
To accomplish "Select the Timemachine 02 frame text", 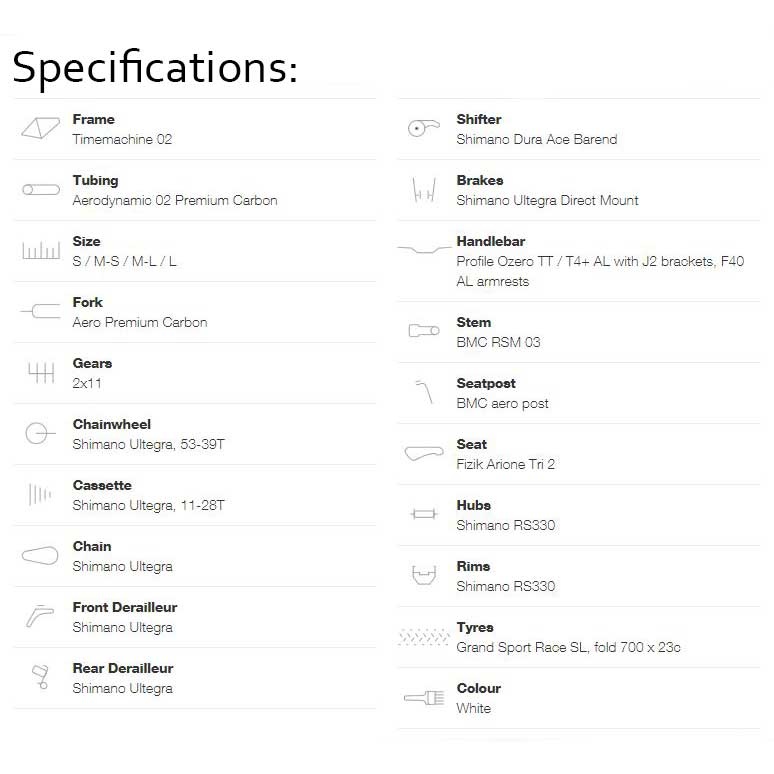I will click(x=122, y=139).
